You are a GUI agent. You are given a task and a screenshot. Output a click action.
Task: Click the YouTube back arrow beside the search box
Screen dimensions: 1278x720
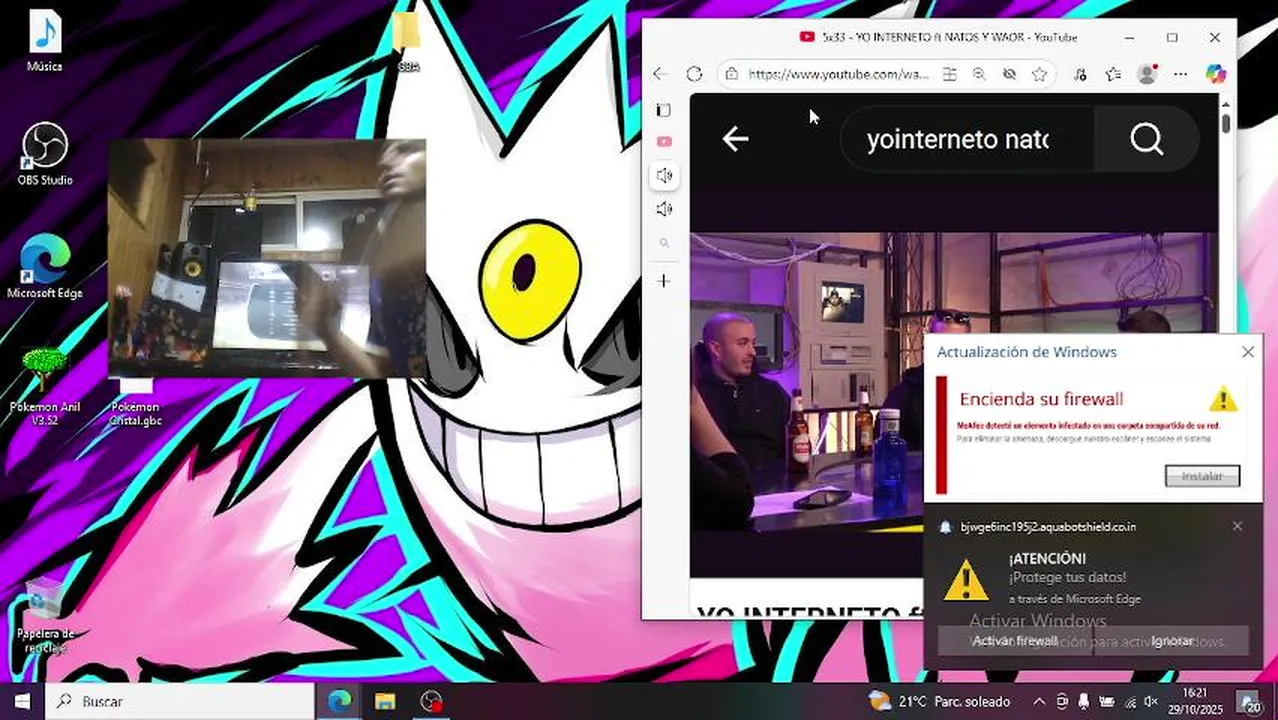point(735,139)
